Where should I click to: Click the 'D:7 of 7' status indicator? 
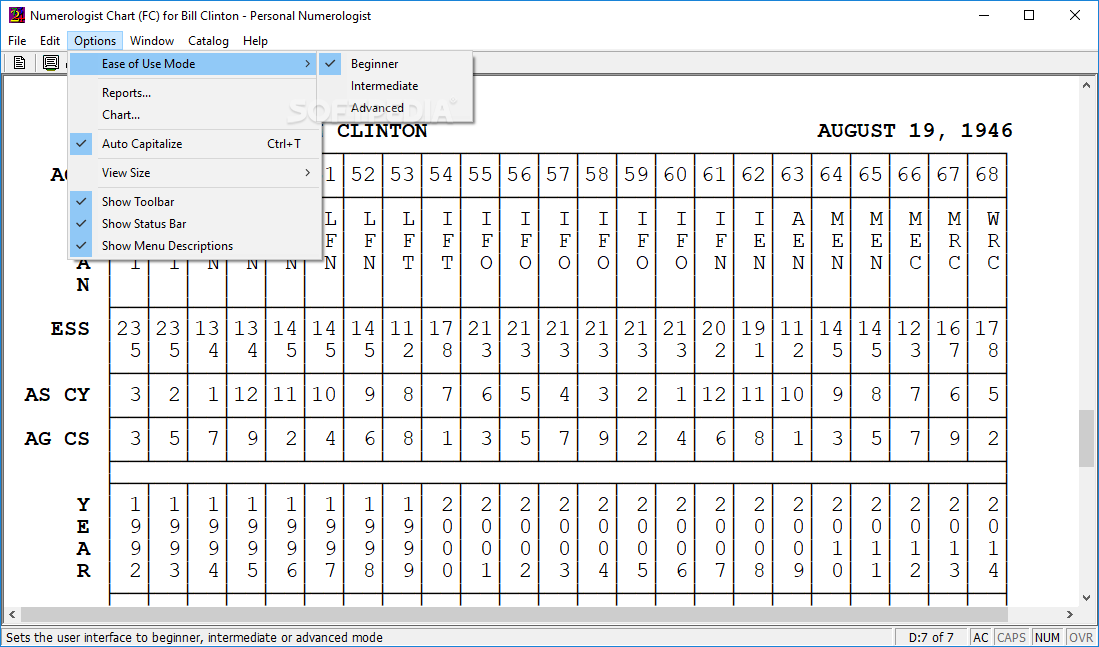(931, 637)
